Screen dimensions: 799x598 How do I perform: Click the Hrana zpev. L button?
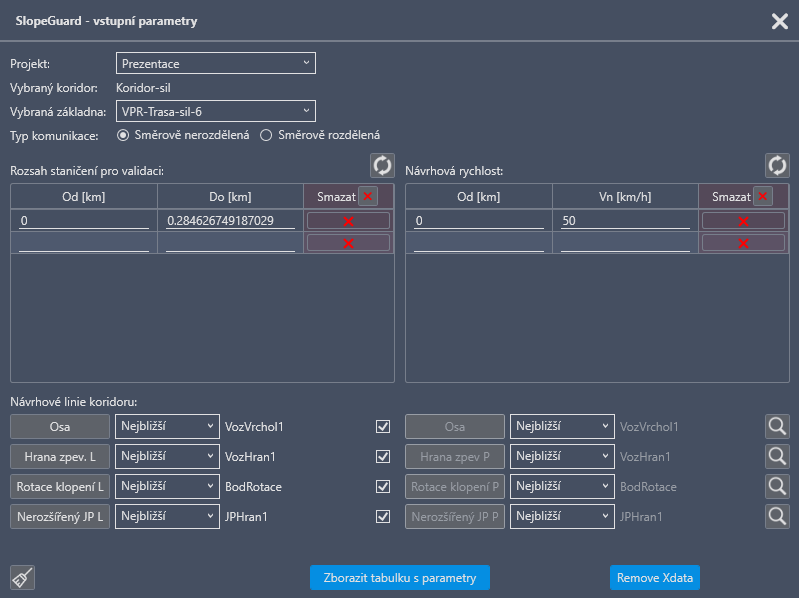click(x=60, y=457)
